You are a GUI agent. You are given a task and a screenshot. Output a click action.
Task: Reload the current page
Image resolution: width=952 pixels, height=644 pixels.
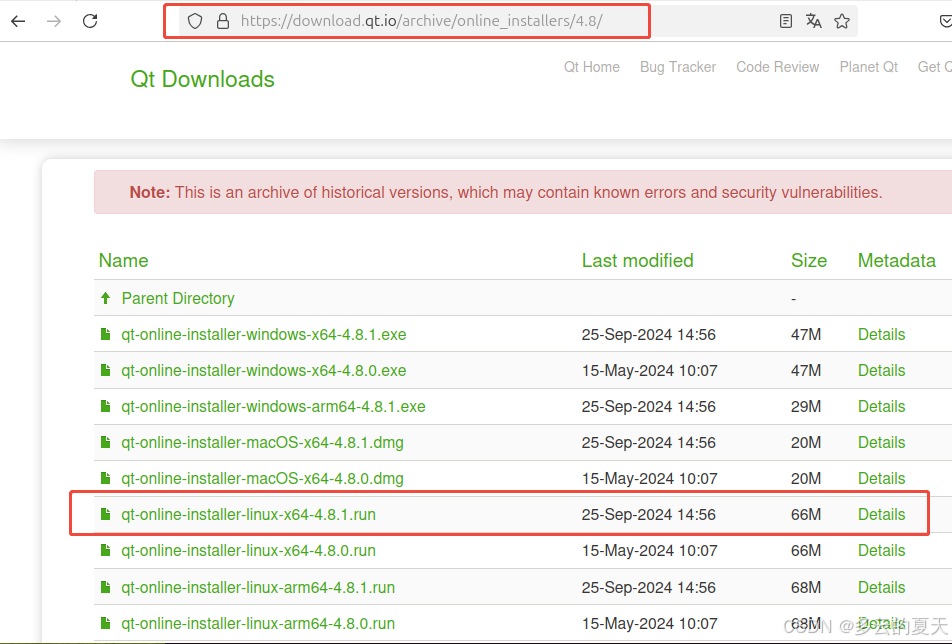tap(90, 21)
